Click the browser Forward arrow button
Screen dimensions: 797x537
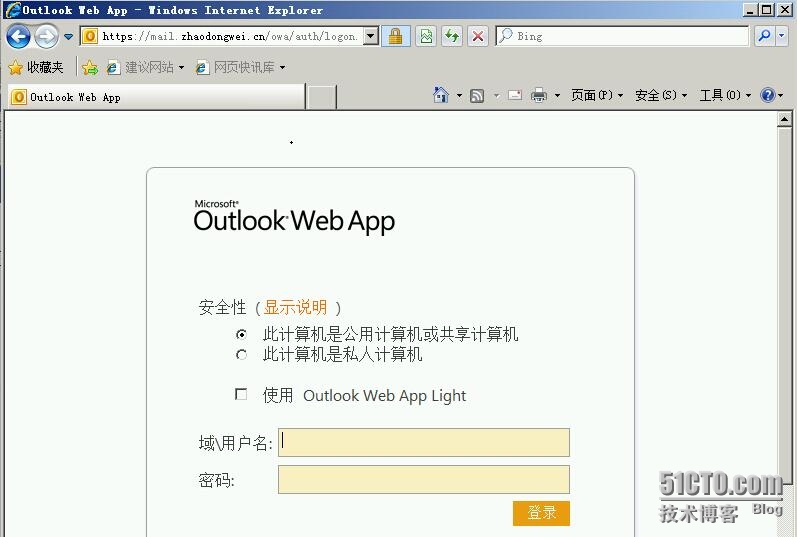[x=46, y=36]
